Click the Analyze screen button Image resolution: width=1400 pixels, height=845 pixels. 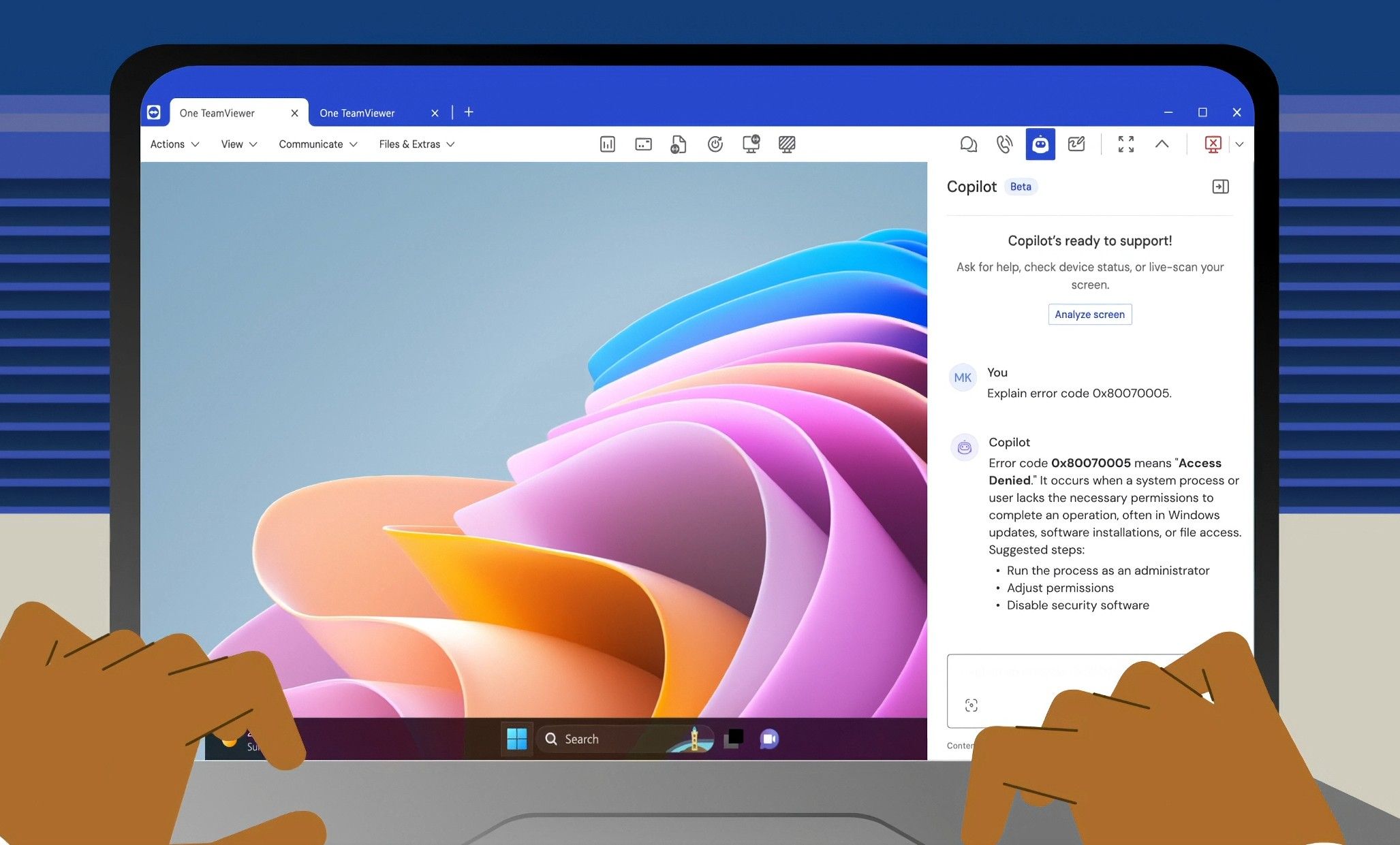(x=1089, y=315)
